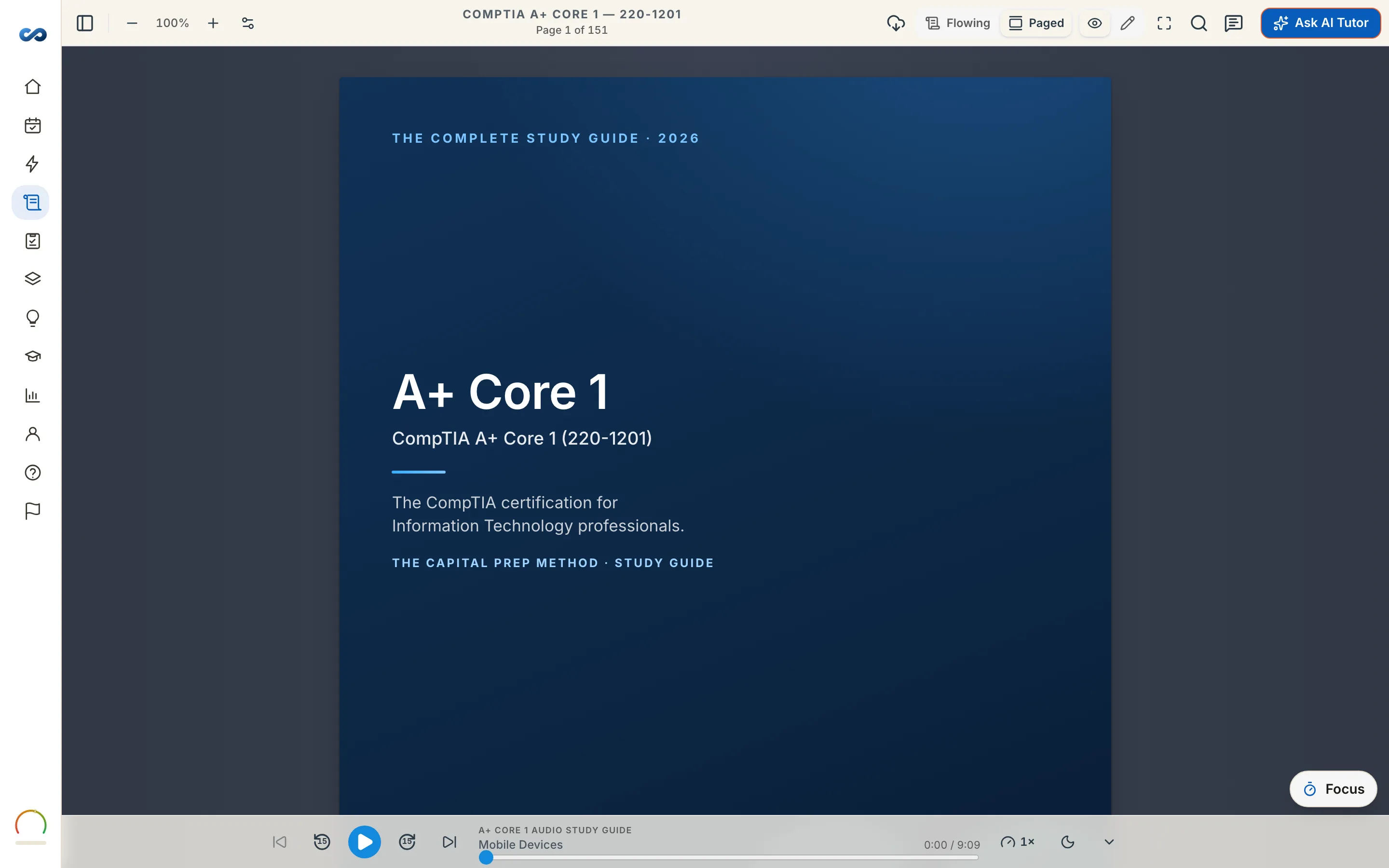Viewport: 1389px width, 868px height.
Task: Click the 0:00 / 9:09 time readout
Action: (952, 845)
